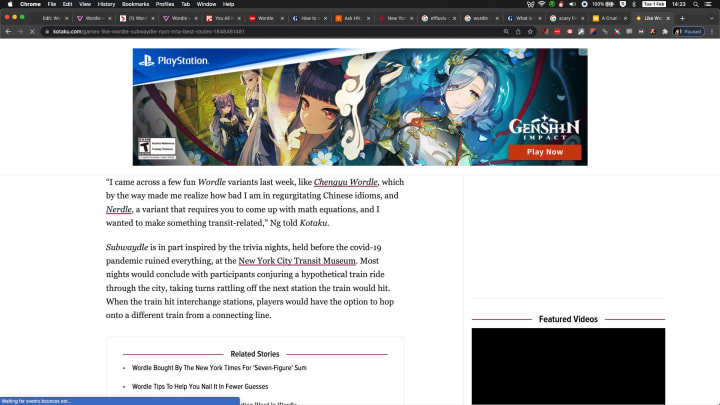Close the 'A Cruel' tab
This screenshot has width=720, height=405.
pyautogui.click(x=625, y=18)
